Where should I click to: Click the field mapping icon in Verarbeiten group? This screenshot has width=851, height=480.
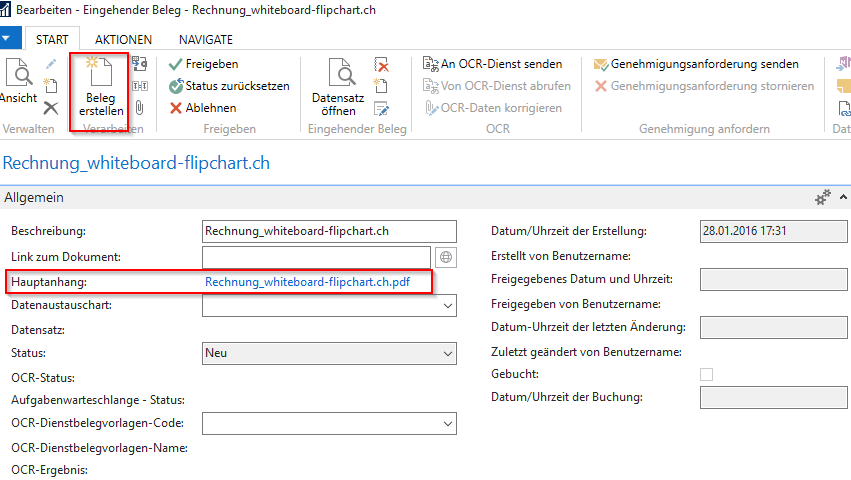tap(139, 86)
